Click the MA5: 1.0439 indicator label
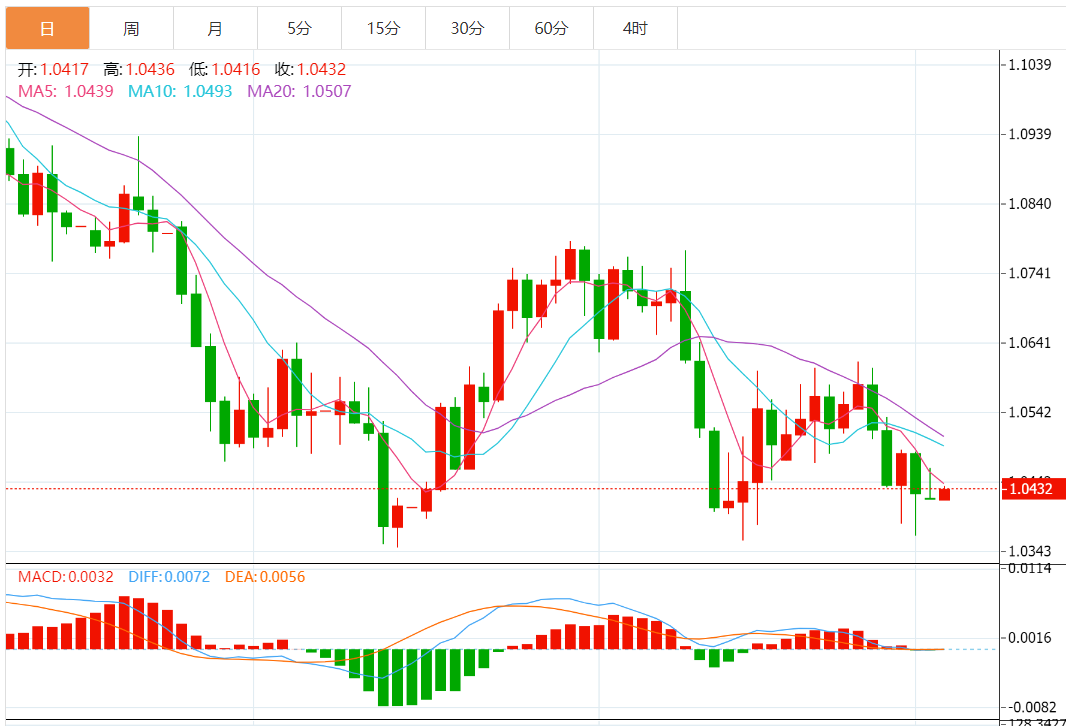The width and height of the screenshot is (1066, 726). pyautogui.click(x=65, y=91)
